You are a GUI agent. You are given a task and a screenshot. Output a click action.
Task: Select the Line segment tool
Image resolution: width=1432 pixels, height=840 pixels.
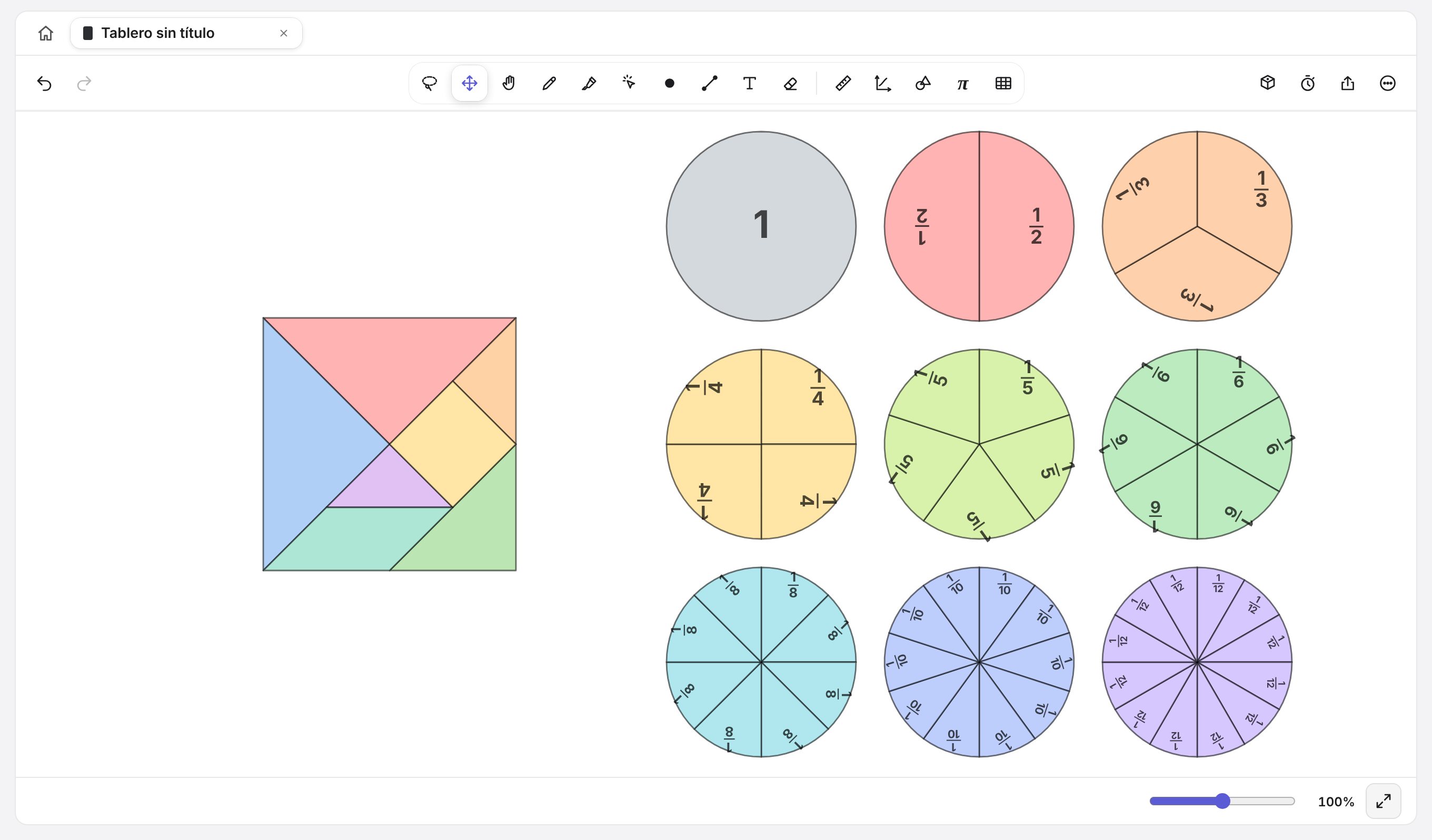pyautogui.click(x=709, y=84)
